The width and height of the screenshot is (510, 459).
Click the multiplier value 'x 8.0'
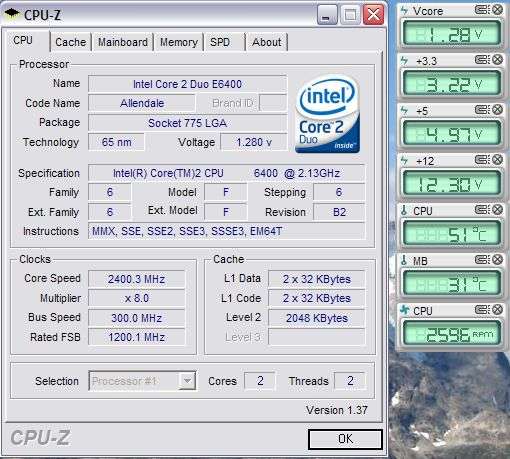pyautogui.click(x=136, y=298)
